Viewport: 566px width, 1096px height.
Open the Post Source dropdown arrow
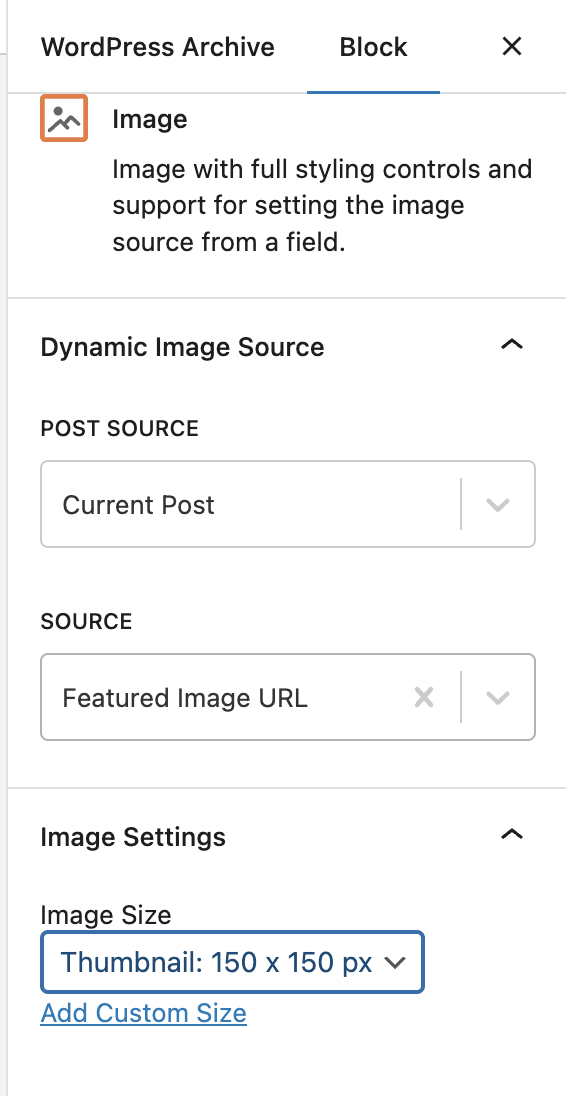(498, 504)
